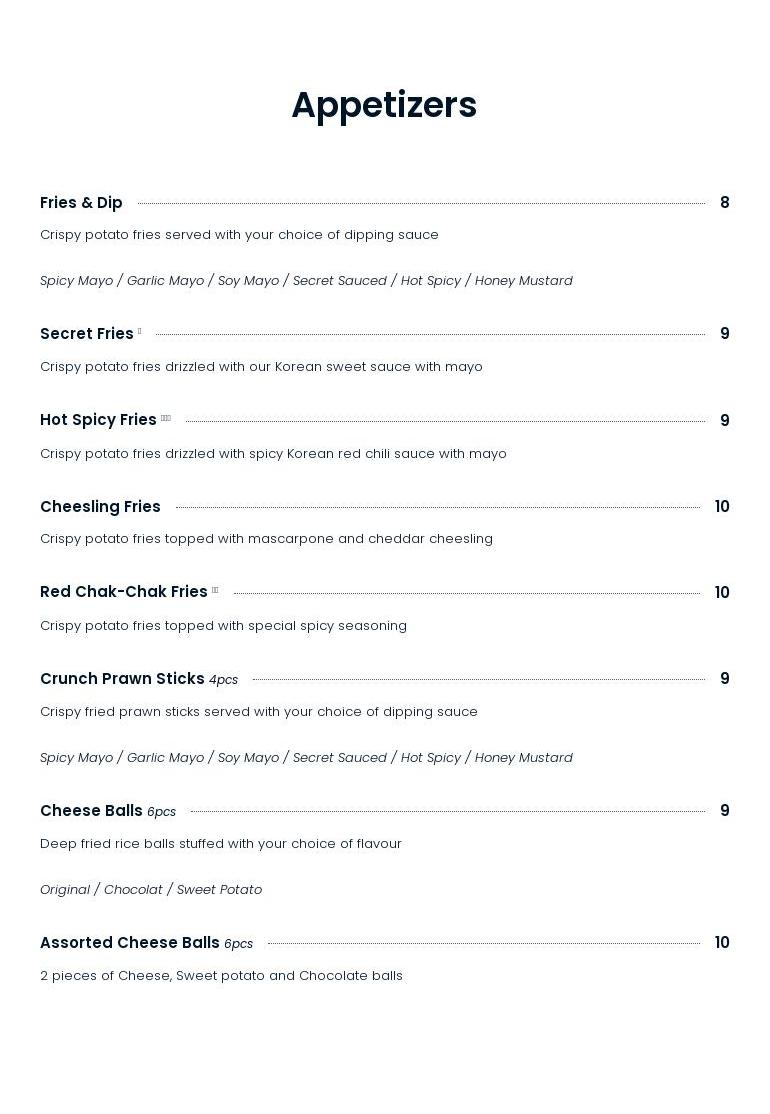Click the Original / Chocolat / Sweet Potato flavours line
This screenshot has height=1114, width=770.
click(151, 890)
